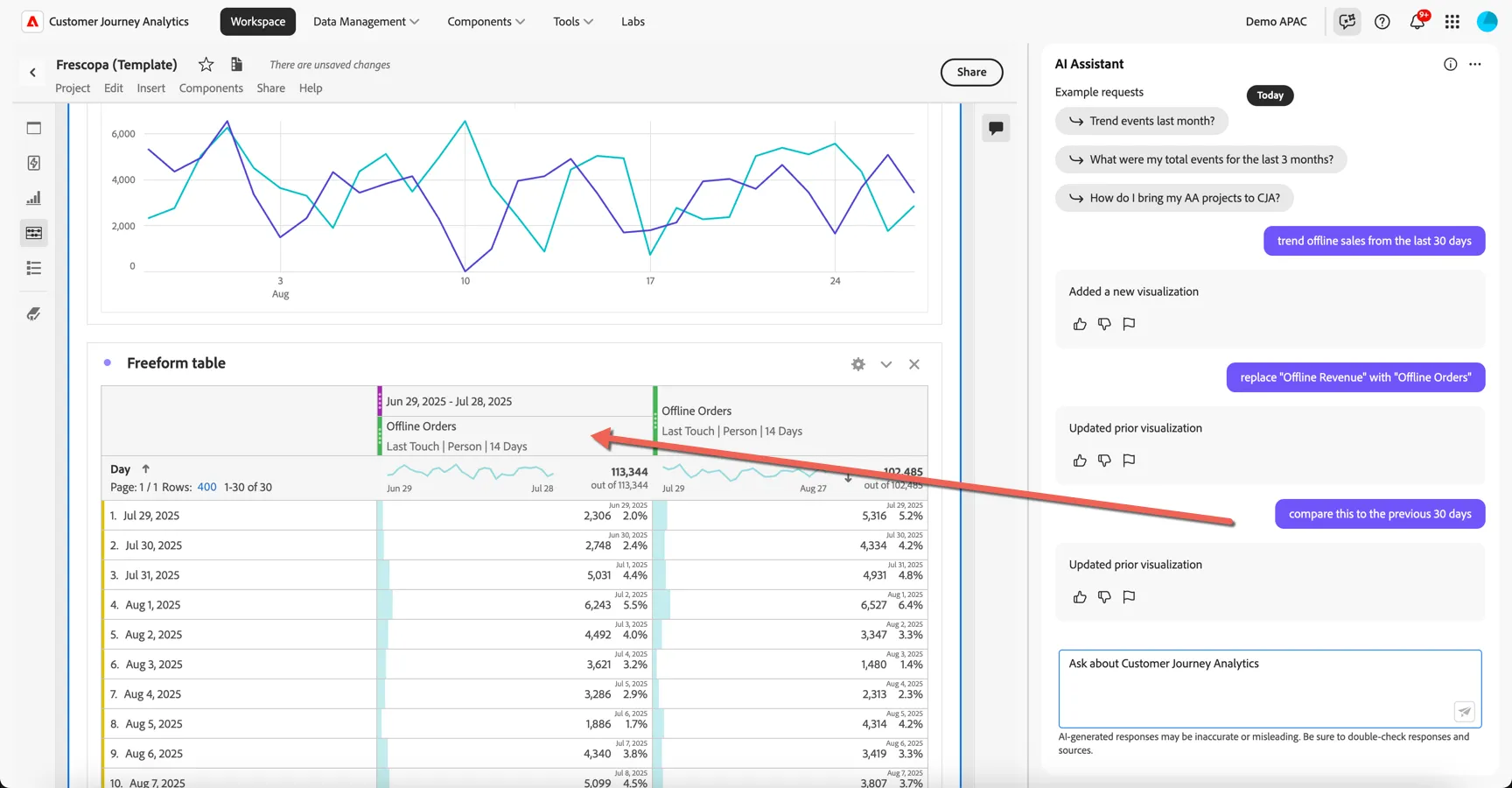Click the Freeform table title
This screenshot has width=1512, height=788.
point(176,362)
